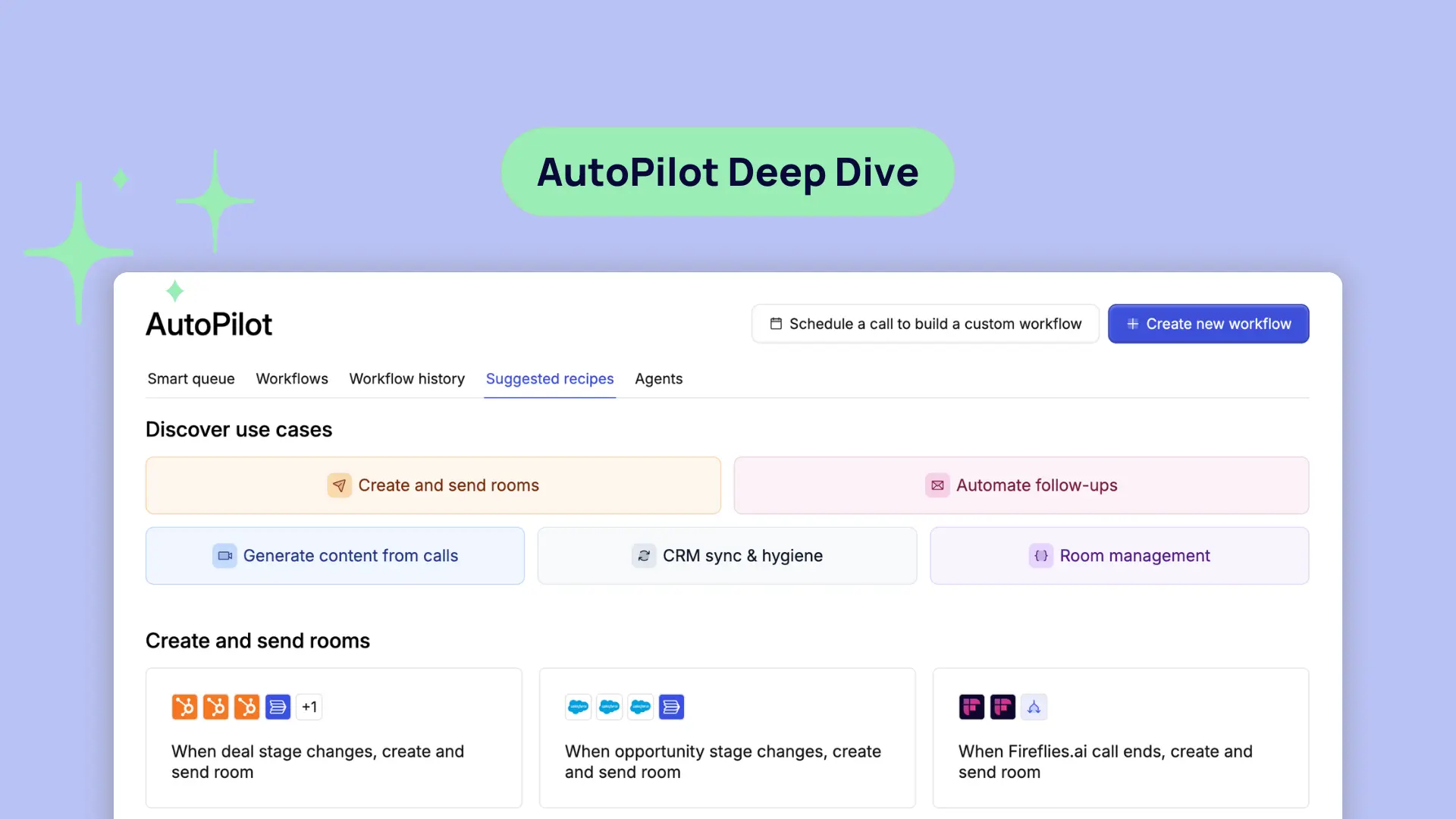Go to the Agents tab

658,378
